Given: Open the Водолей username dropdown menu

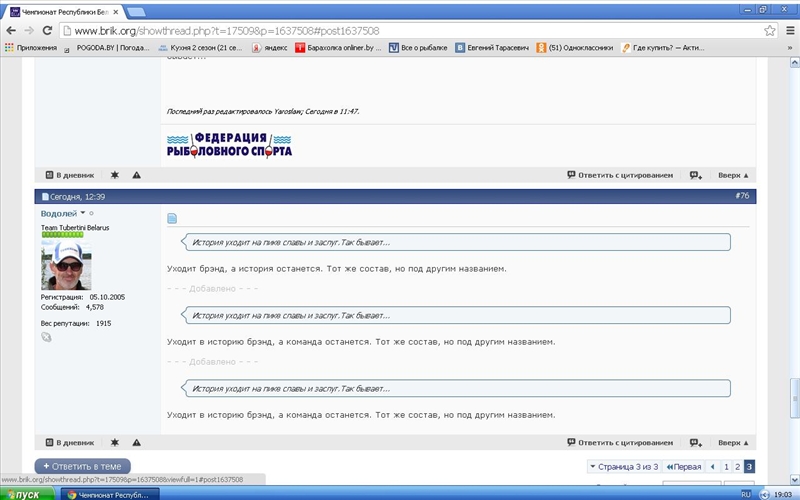Looking at the screenshot, I should (x=83, y=214).
